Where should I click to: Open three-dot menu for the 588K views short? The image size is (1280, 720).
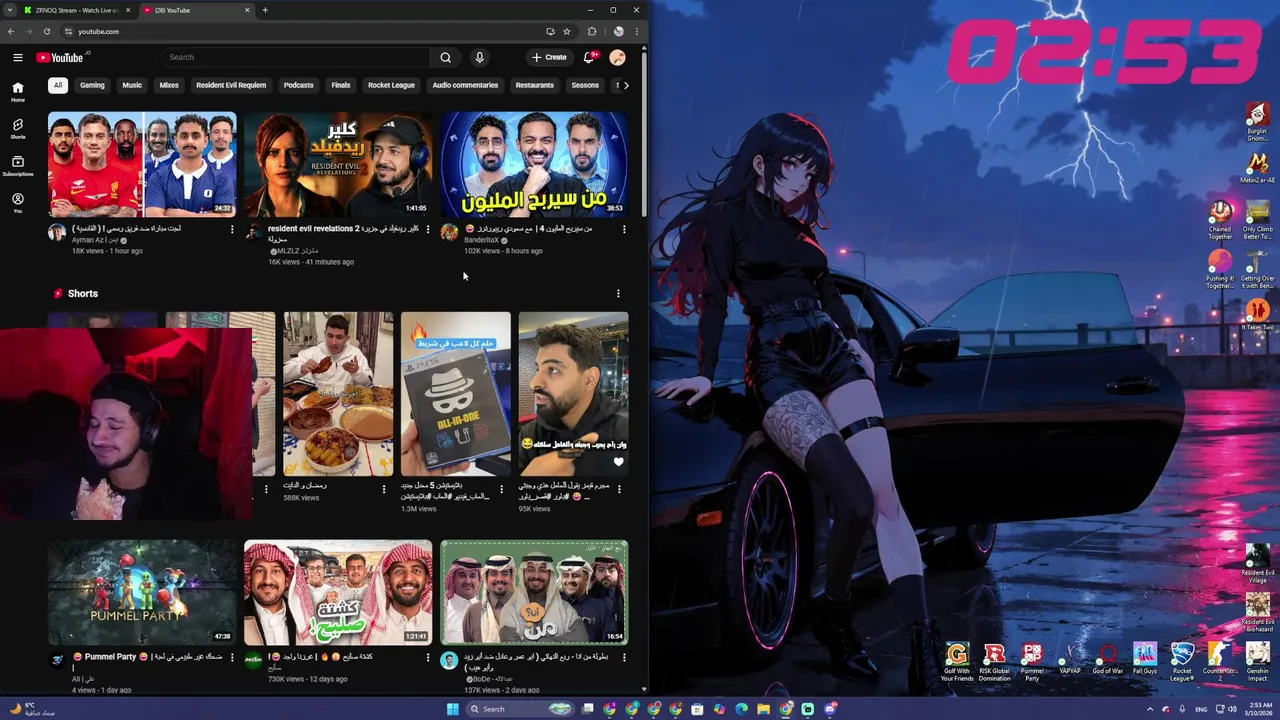pos(384,489)
